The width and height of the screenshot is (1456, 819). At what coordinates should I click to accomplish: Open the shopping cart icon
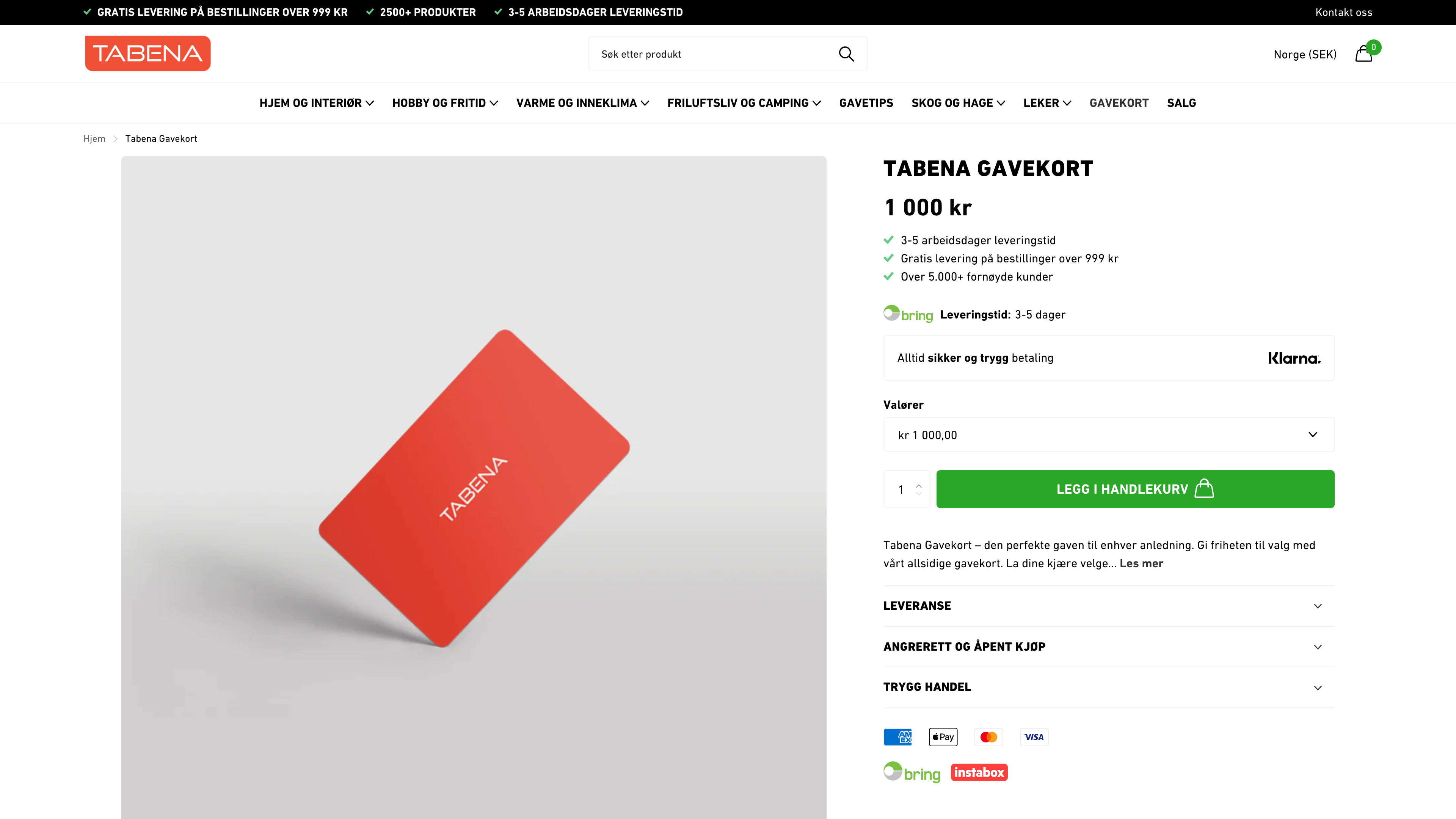(x=1364, y=54)
